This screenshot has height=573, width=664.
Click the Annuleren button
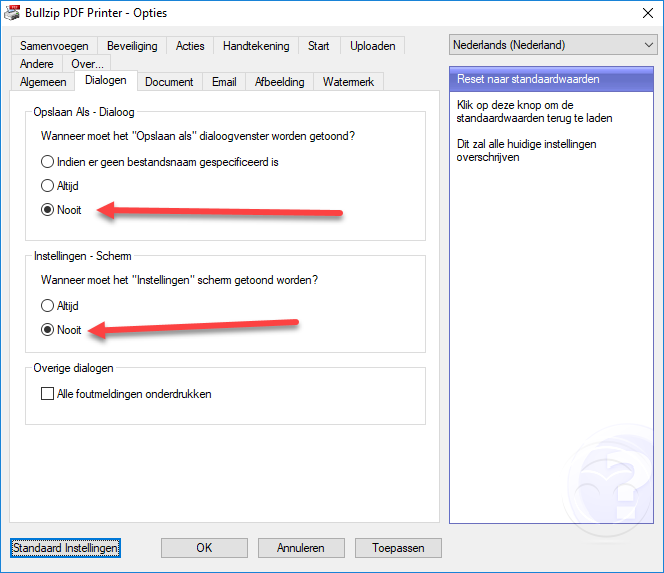[x=301, y=548]
